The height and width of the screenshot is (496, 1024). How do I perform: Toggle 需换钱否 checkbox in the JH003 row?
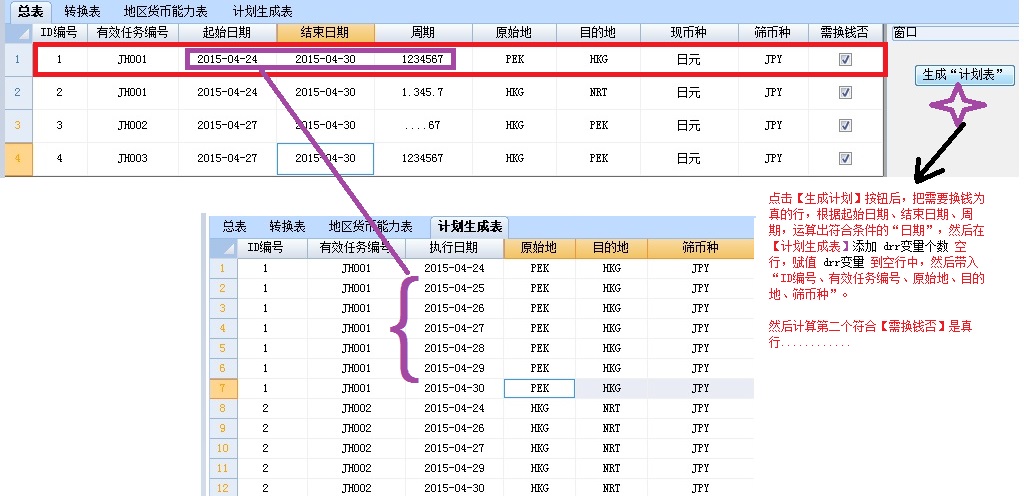(x=845, y=159)
